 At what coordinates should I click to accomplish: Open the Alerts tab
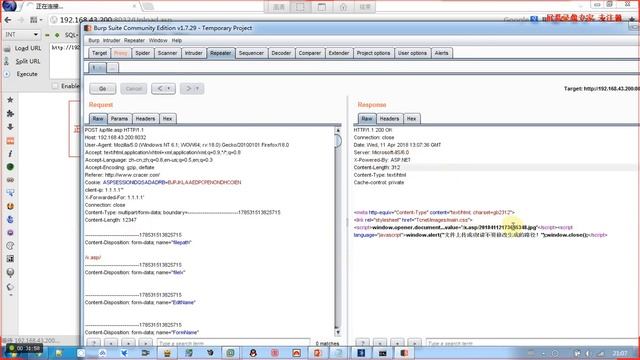coord(441,53)
